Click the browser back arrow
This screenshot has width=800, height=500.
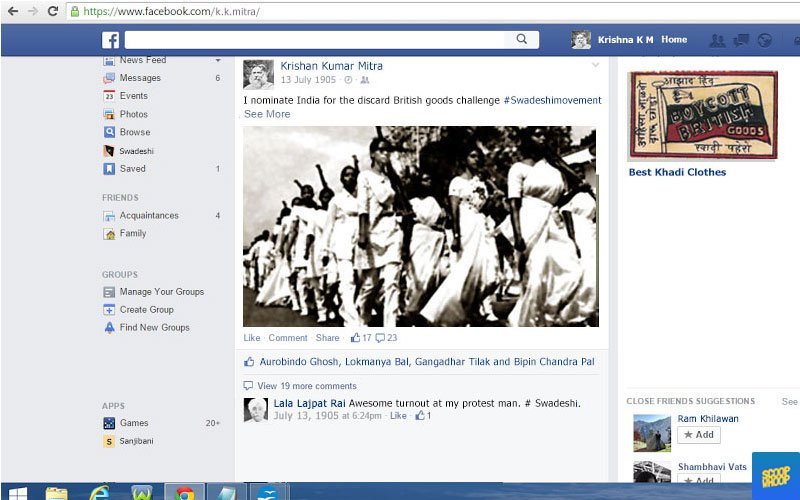(13, 11)
